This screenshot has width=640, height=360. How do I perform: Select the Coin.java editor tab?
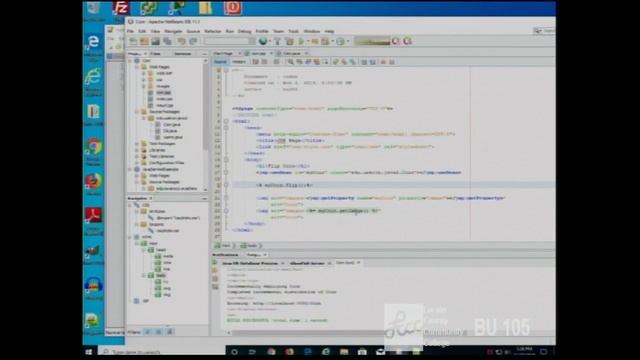coord(292,53)
